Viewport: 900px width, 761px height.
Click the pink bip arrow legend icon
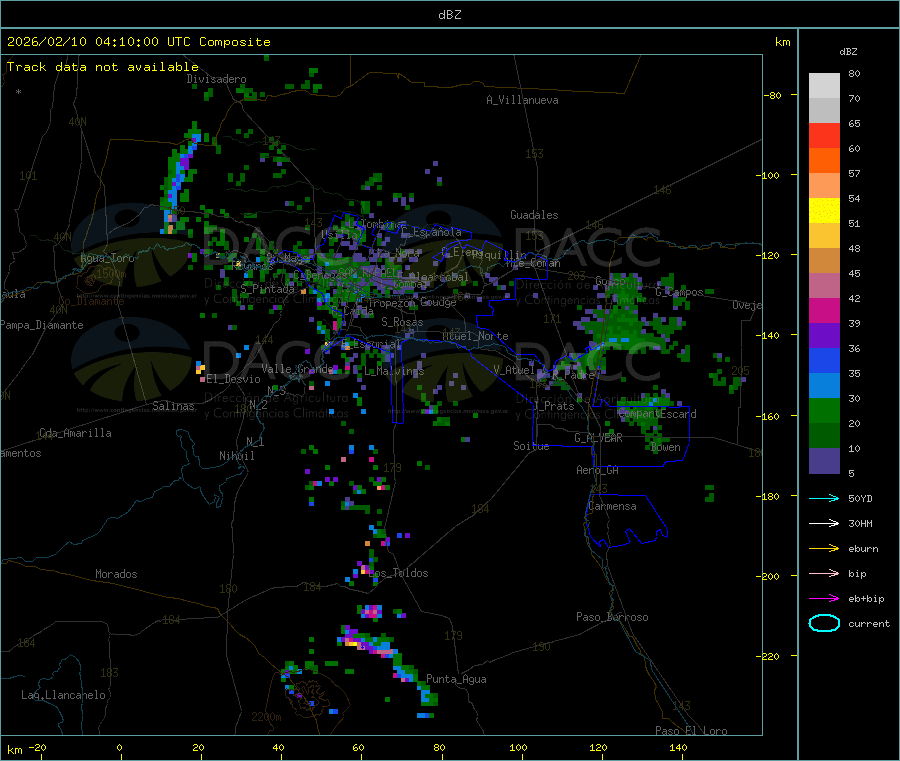pyautogui.click(x=824, y=573)
